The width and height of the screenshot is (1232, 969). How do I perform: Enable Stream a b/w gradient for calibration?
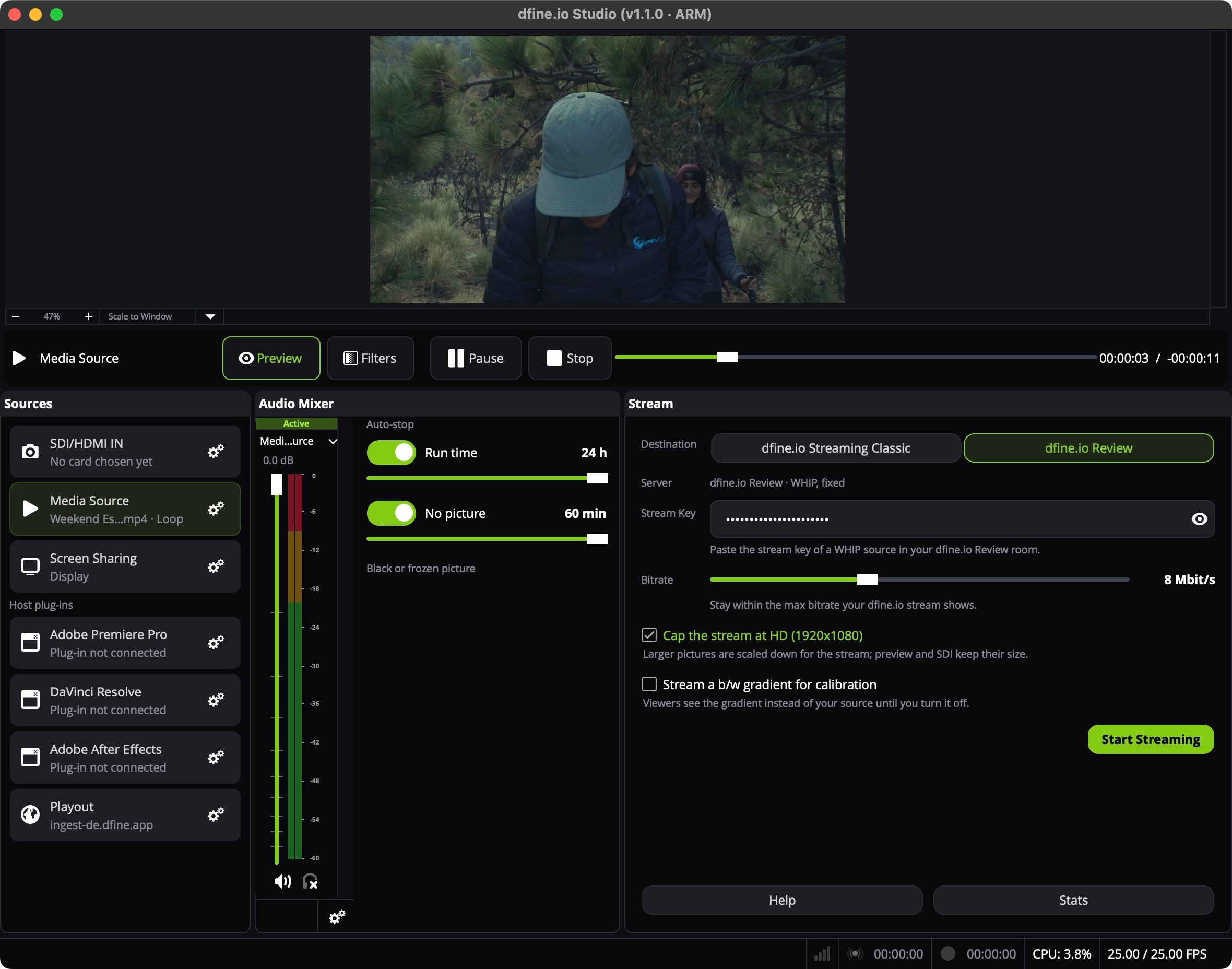click(x=649, y=684)
